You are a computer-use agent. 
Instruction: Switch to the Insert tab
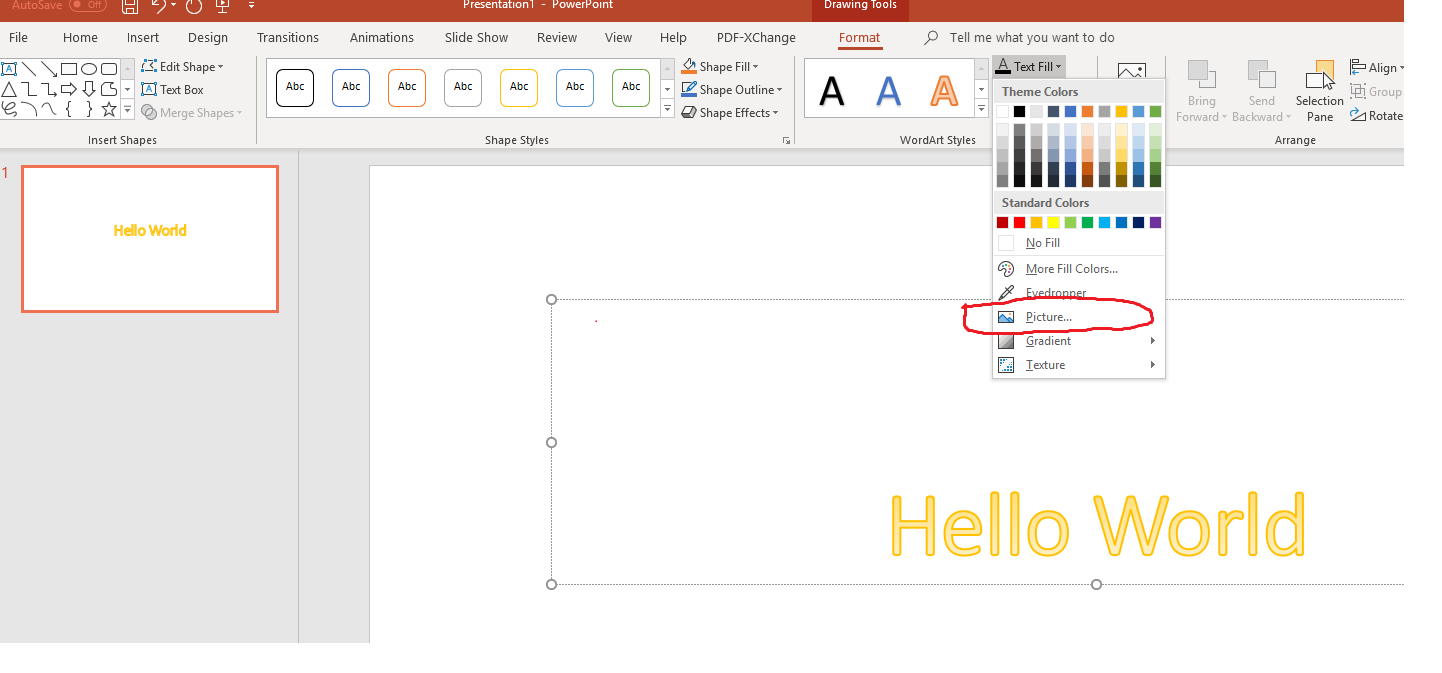tap(143, 38)
